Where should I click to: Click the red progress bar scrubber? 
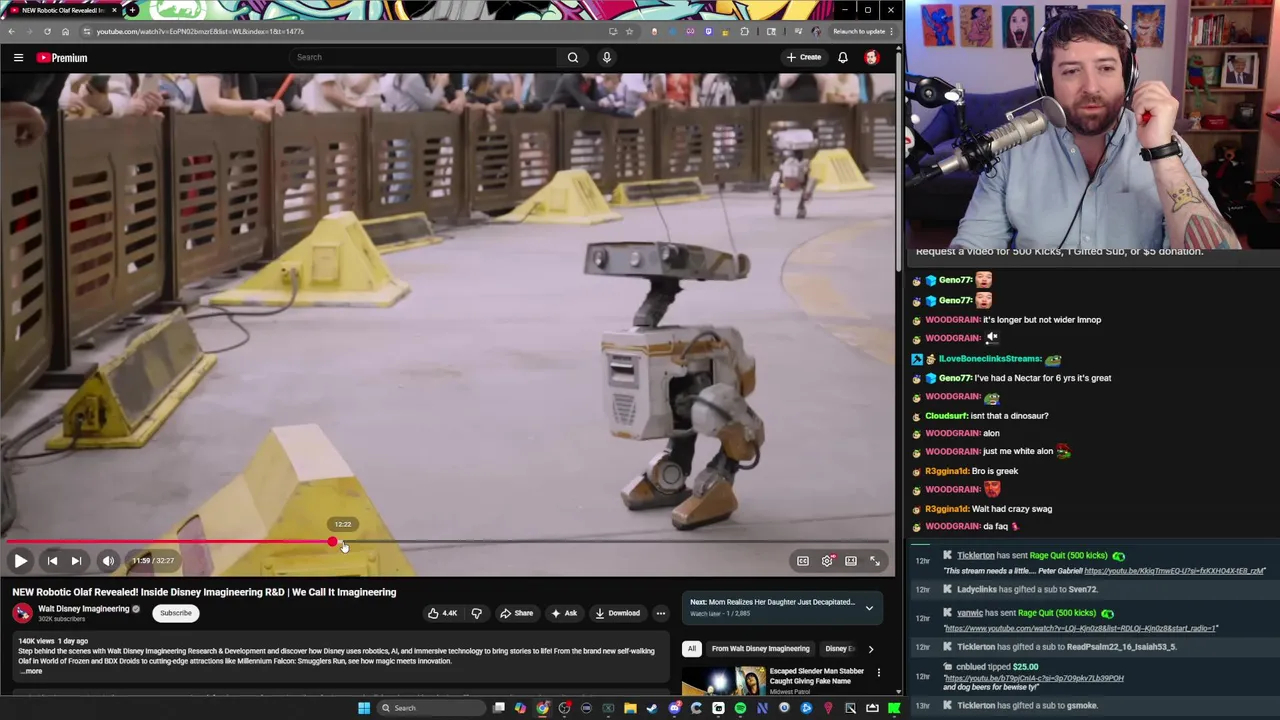pyautogui.click(x=332, y=542)
